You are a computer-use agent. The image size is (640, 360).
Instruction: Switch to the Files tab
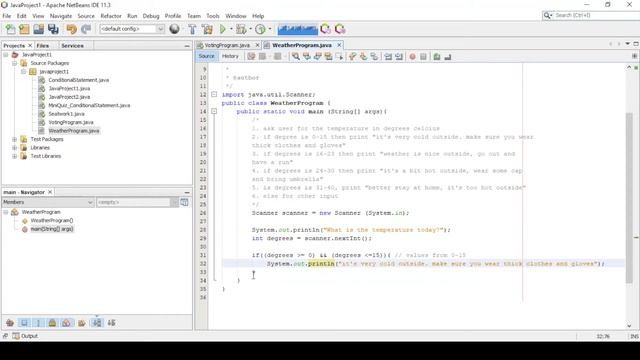[42, 46]
